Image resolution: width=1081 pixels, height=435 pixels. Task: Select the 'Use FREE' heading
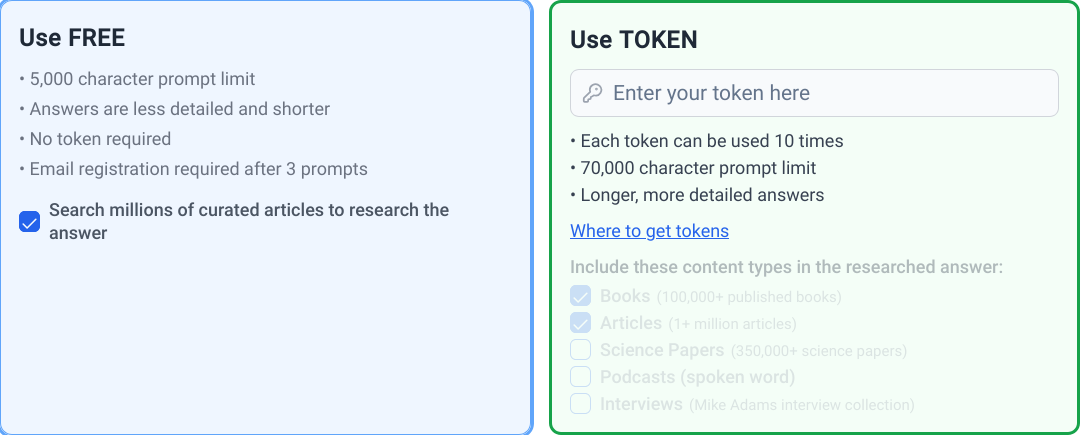click(x=72, y=38)
